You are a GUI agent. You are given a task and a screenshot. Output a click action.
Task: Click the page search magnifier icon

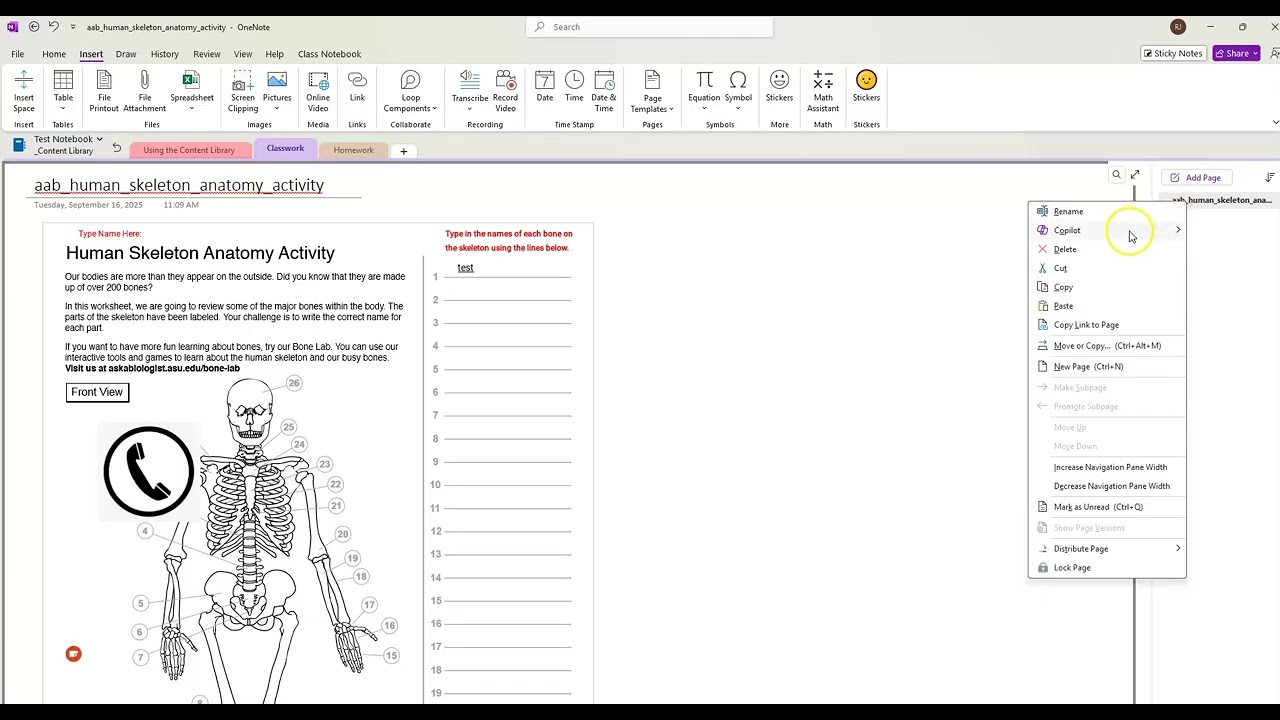1116,175
